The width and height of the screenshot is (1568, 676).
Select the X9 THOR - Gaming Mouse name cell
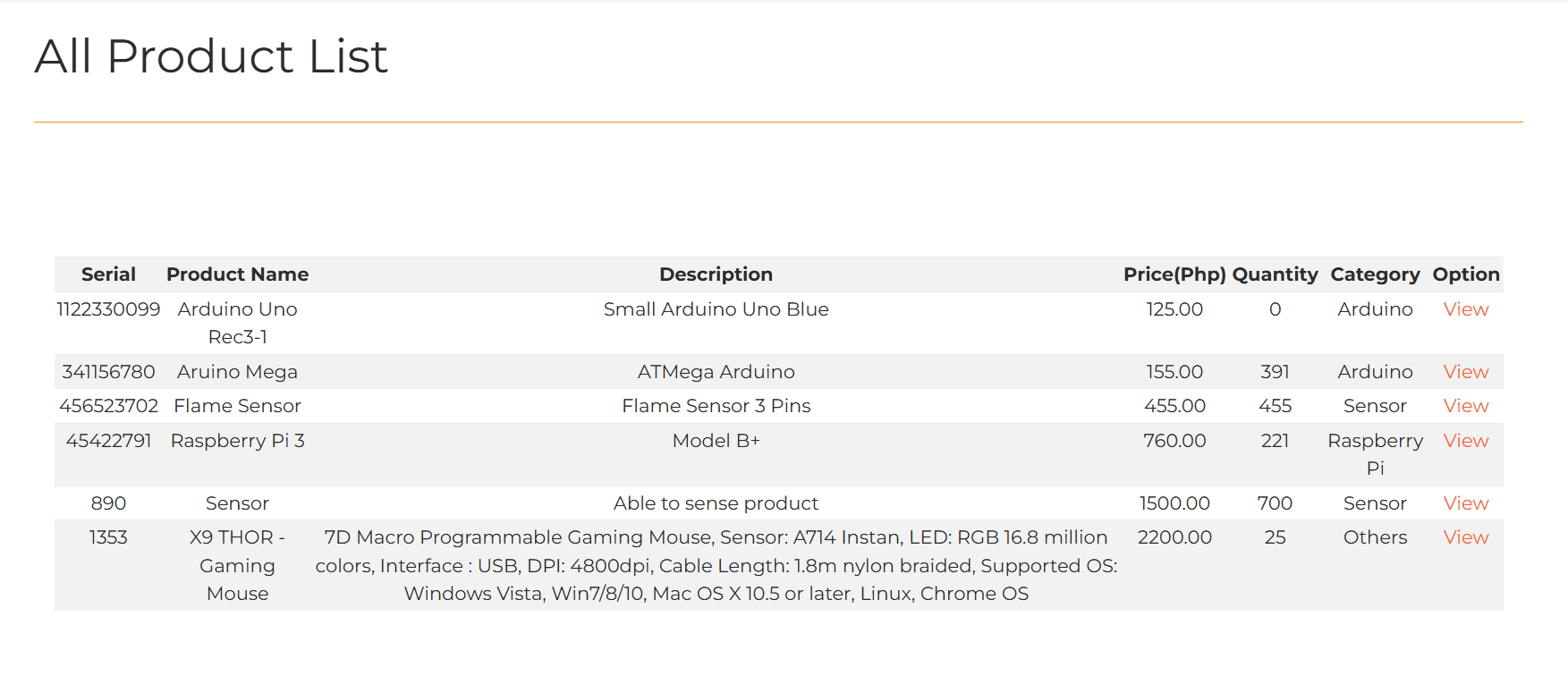click(237, 565)
